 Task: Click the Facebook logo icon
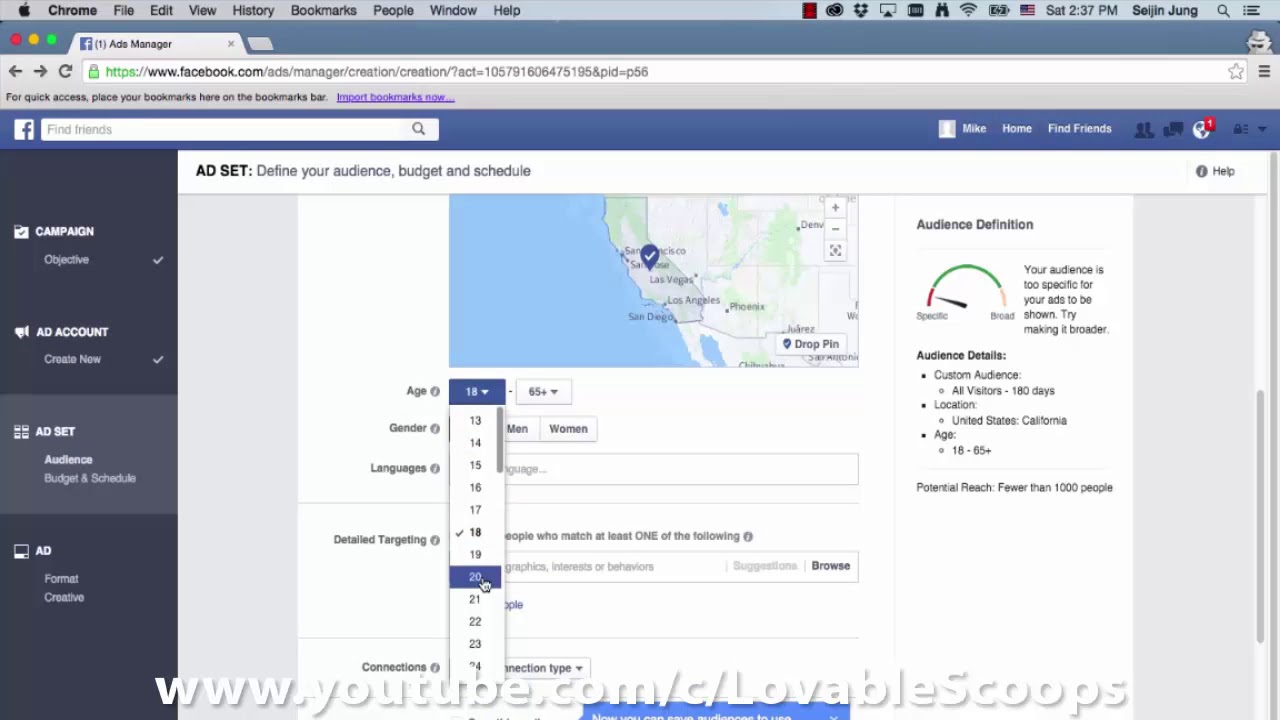point(24,129)
